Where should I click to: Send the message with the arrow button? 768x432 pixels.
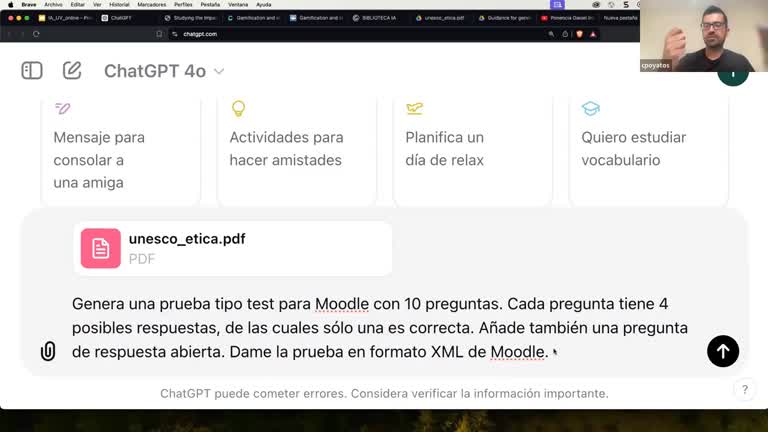point(722,351)
